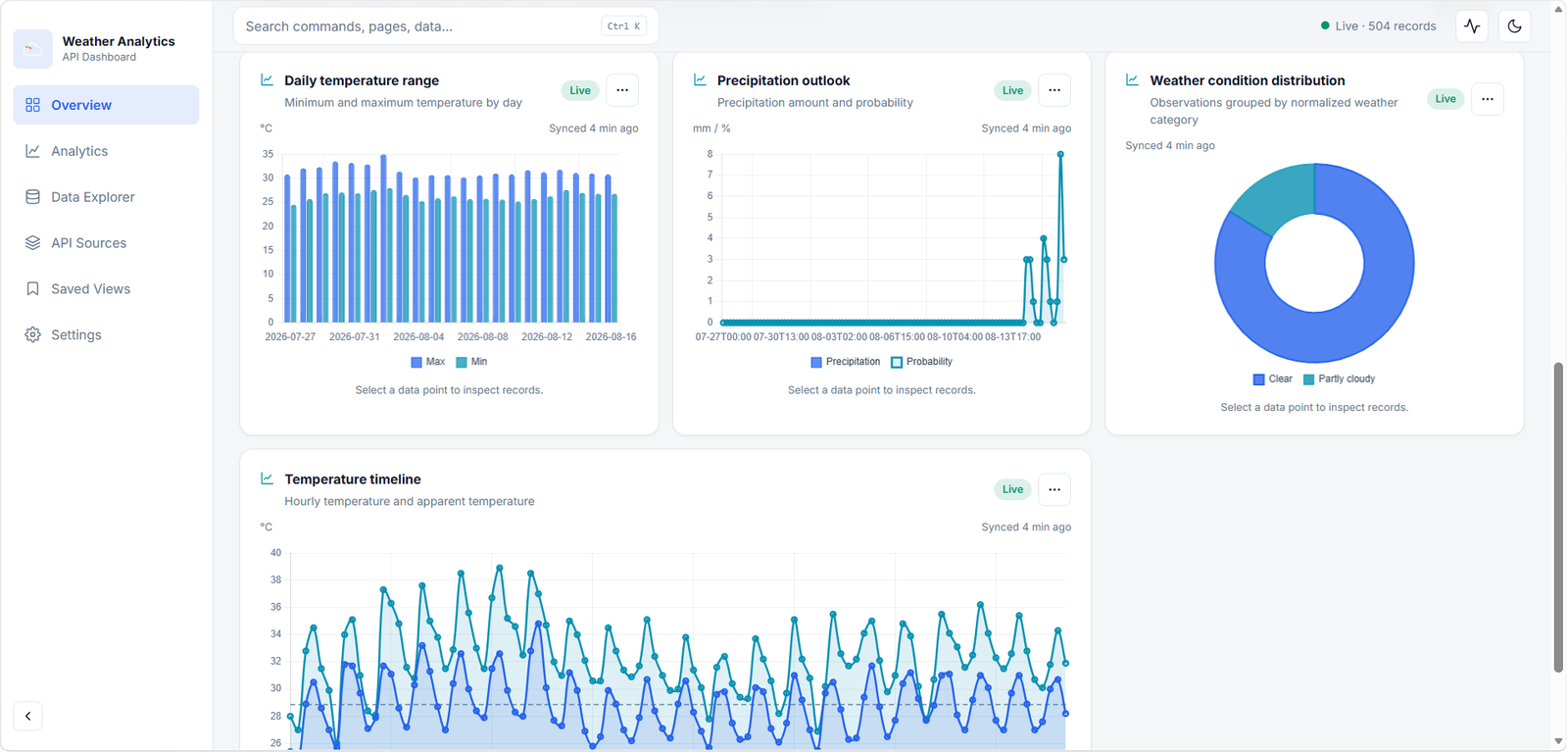Toggle Min series legend swatch
1568x752 pixels.
462,363
